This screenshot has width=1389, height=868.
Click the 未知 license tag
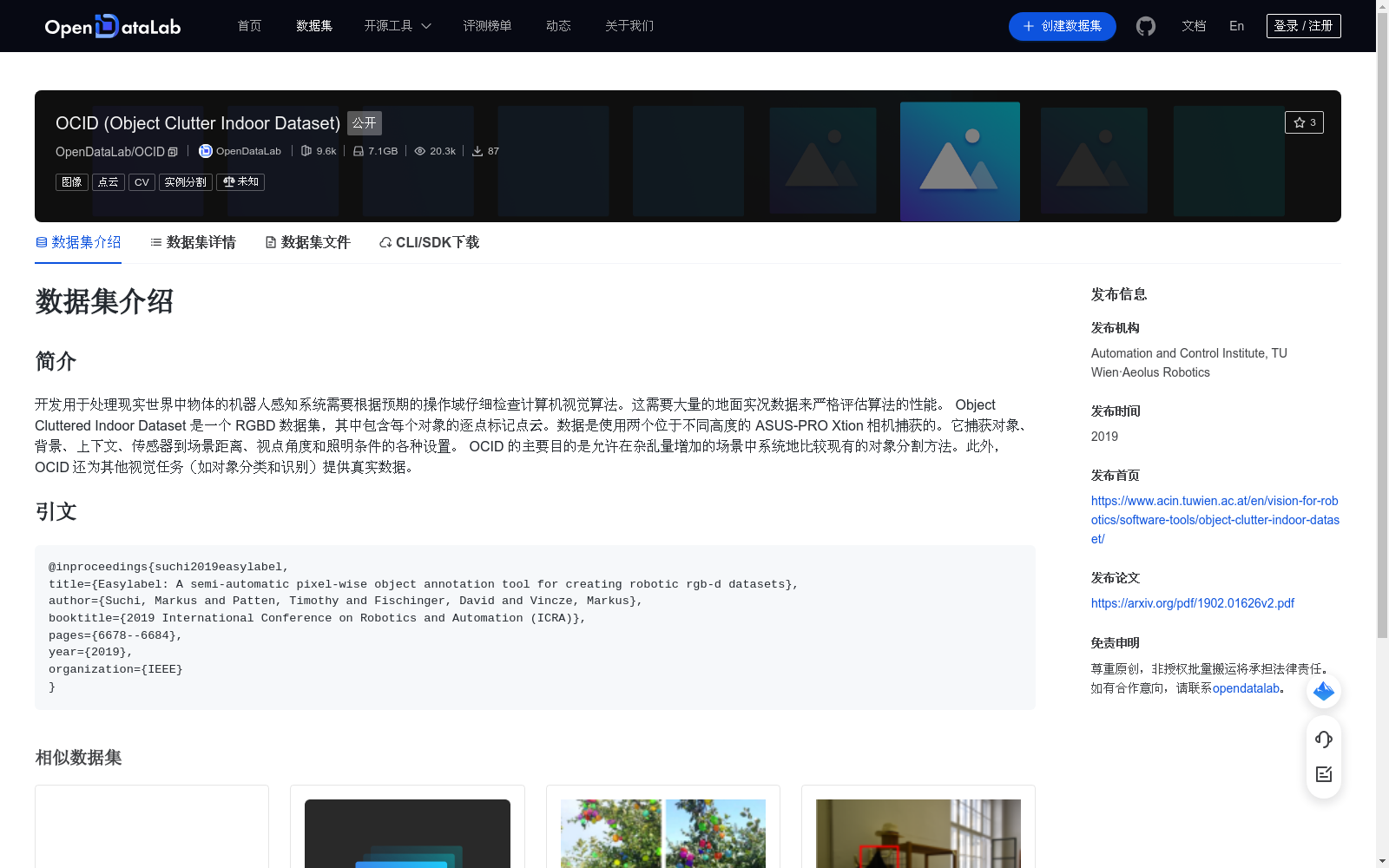[240, 182]
